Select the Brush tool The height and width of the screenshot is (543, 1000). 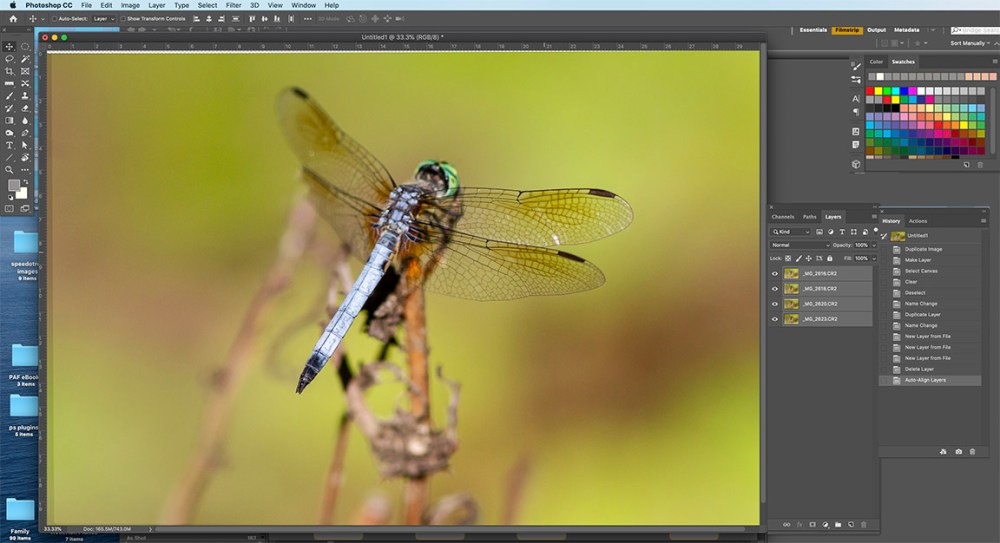click(9, 96)
